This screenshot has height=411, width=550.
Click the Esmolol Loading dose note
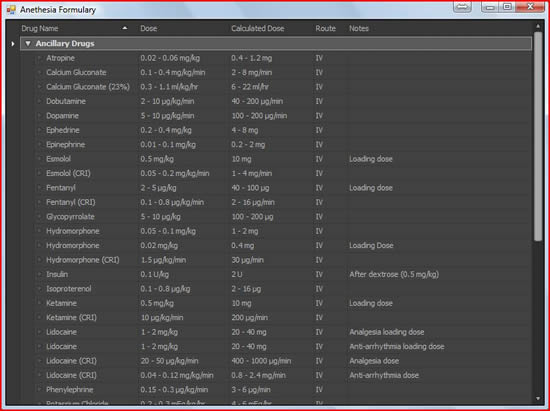[371, 159]
